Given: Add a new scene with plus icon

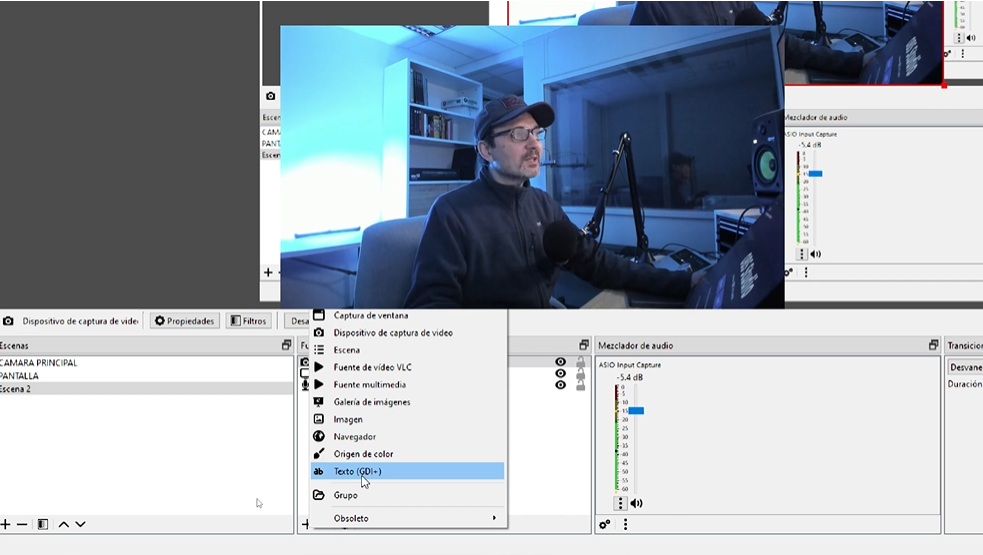Looking at the screenshot, I should [5, 524].
